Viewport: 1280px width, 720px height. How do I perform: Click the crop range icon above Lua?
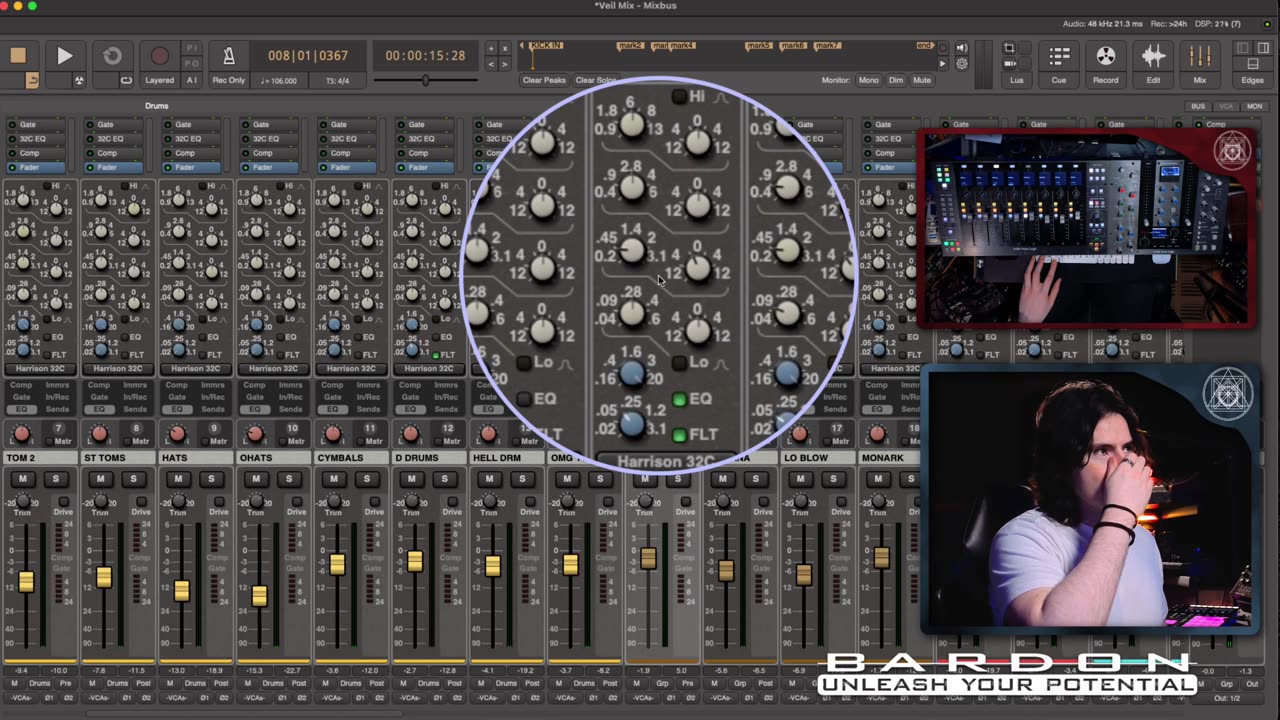pos(1009,48)
